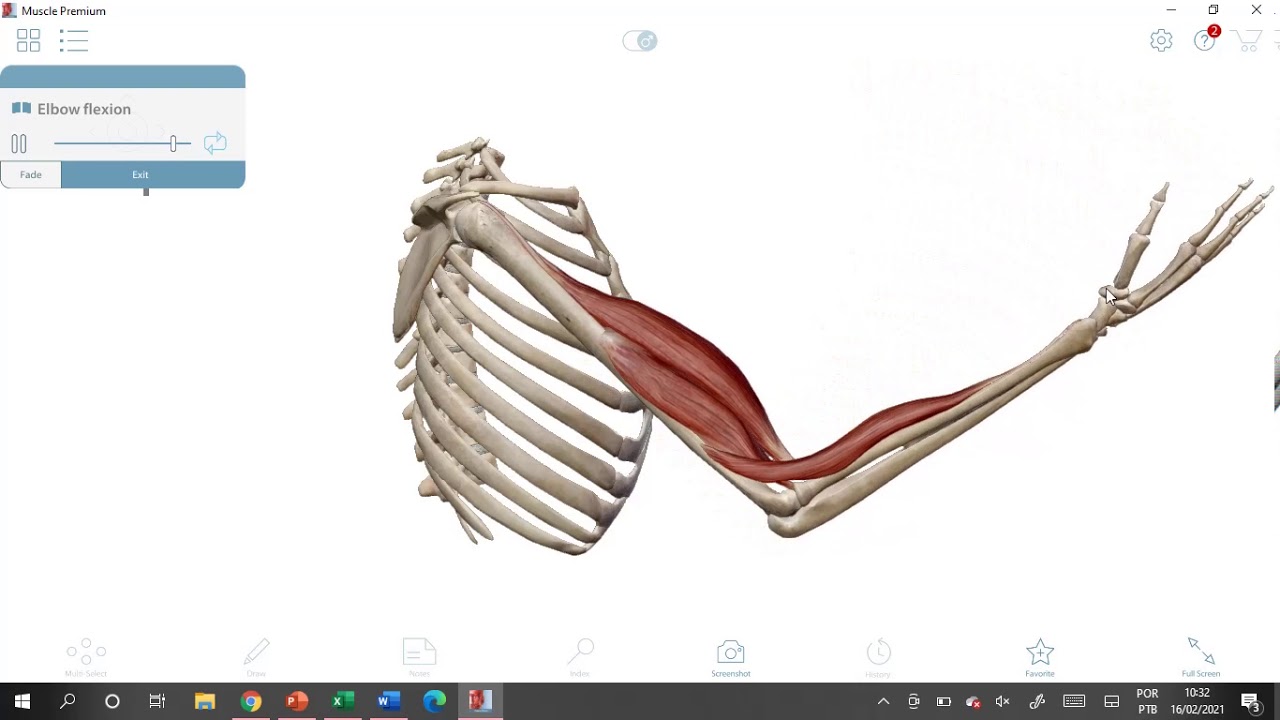Open the Help question mark icon

pyautogui.click(x=1205, y=40)
